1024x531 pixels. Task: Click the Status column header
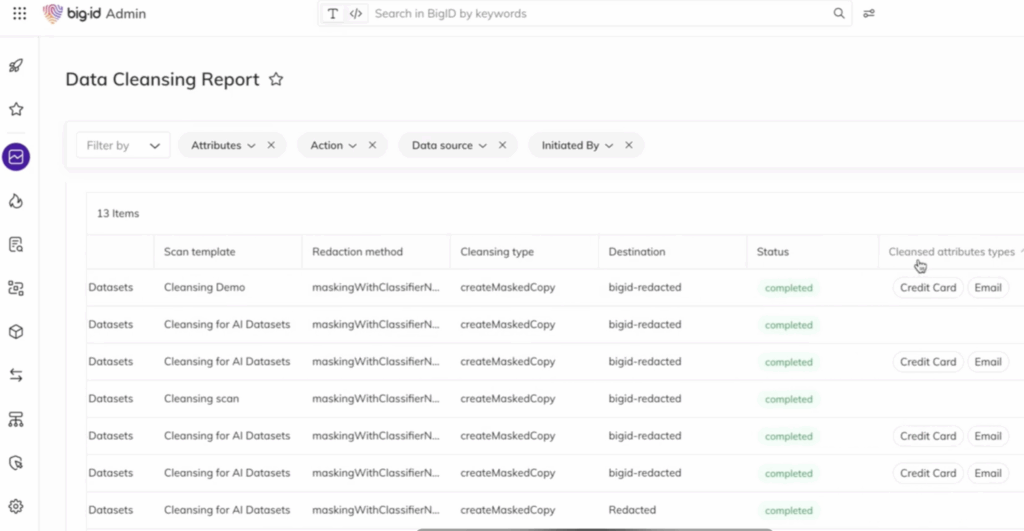(773, 252)
